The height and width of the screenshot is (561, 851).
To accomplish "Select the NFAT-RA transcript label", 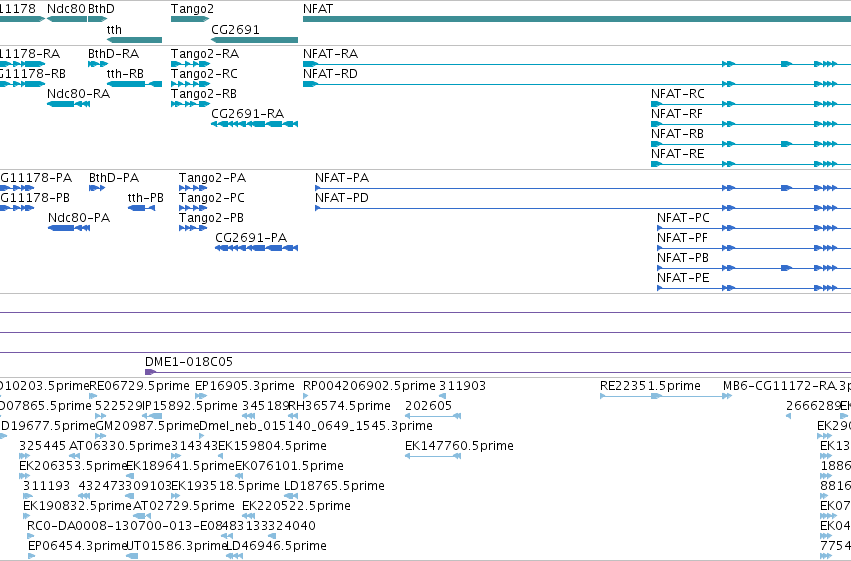I will click(x=330, y=54).
